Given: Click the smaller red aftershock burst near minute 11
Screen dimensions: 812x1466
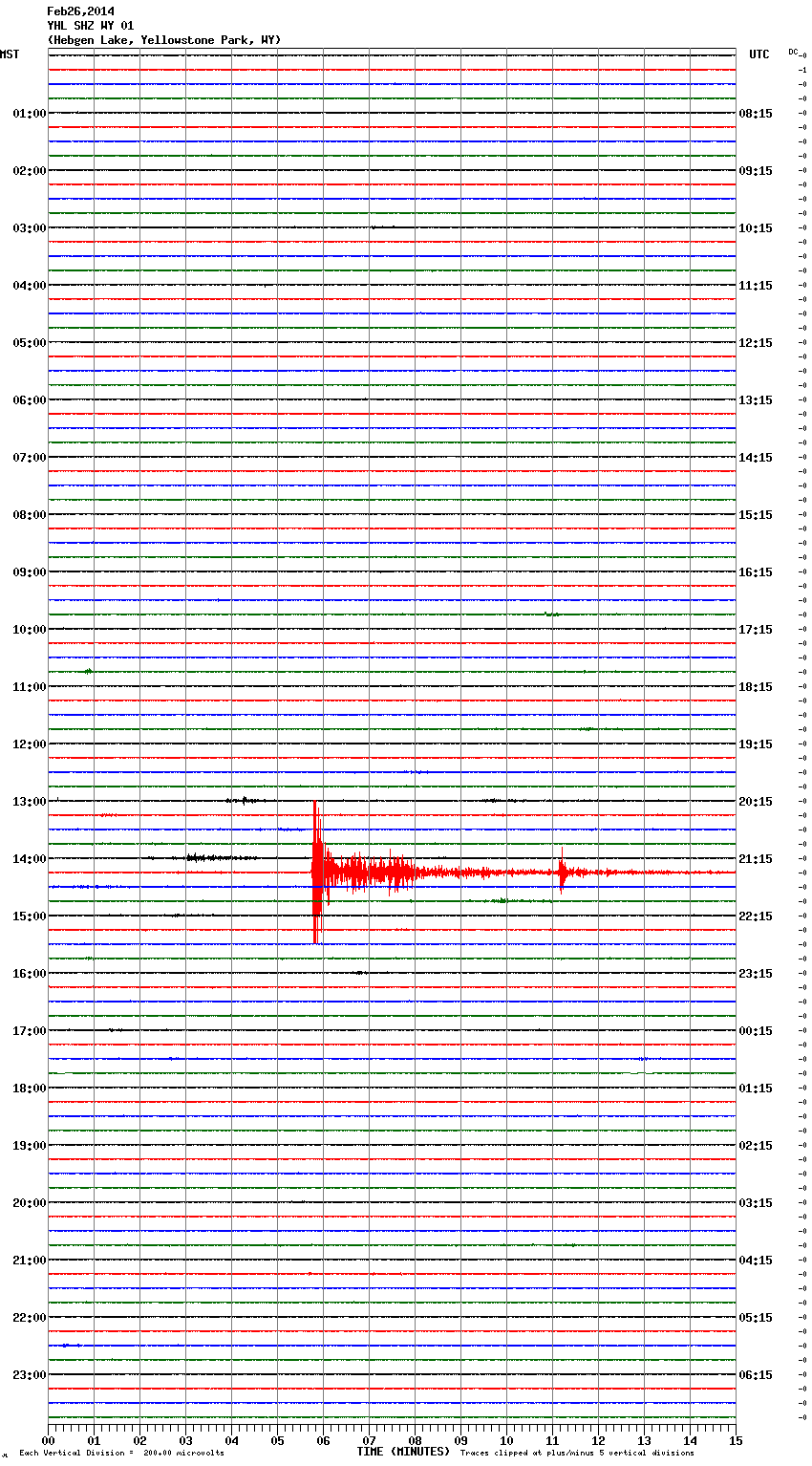Looking at the screenshot, I should tap(563, 871).
